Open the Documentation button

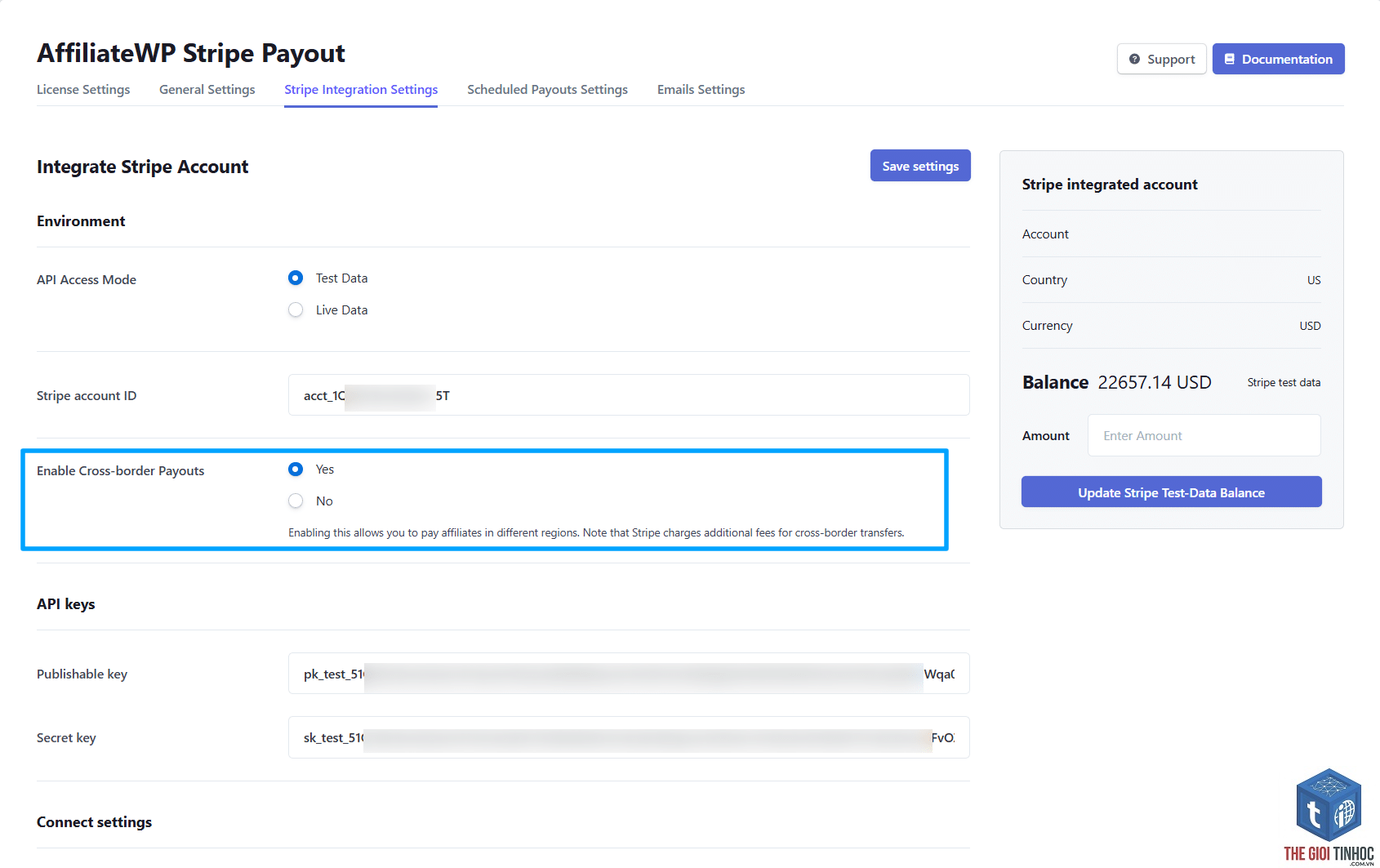tap(1278, 59)
